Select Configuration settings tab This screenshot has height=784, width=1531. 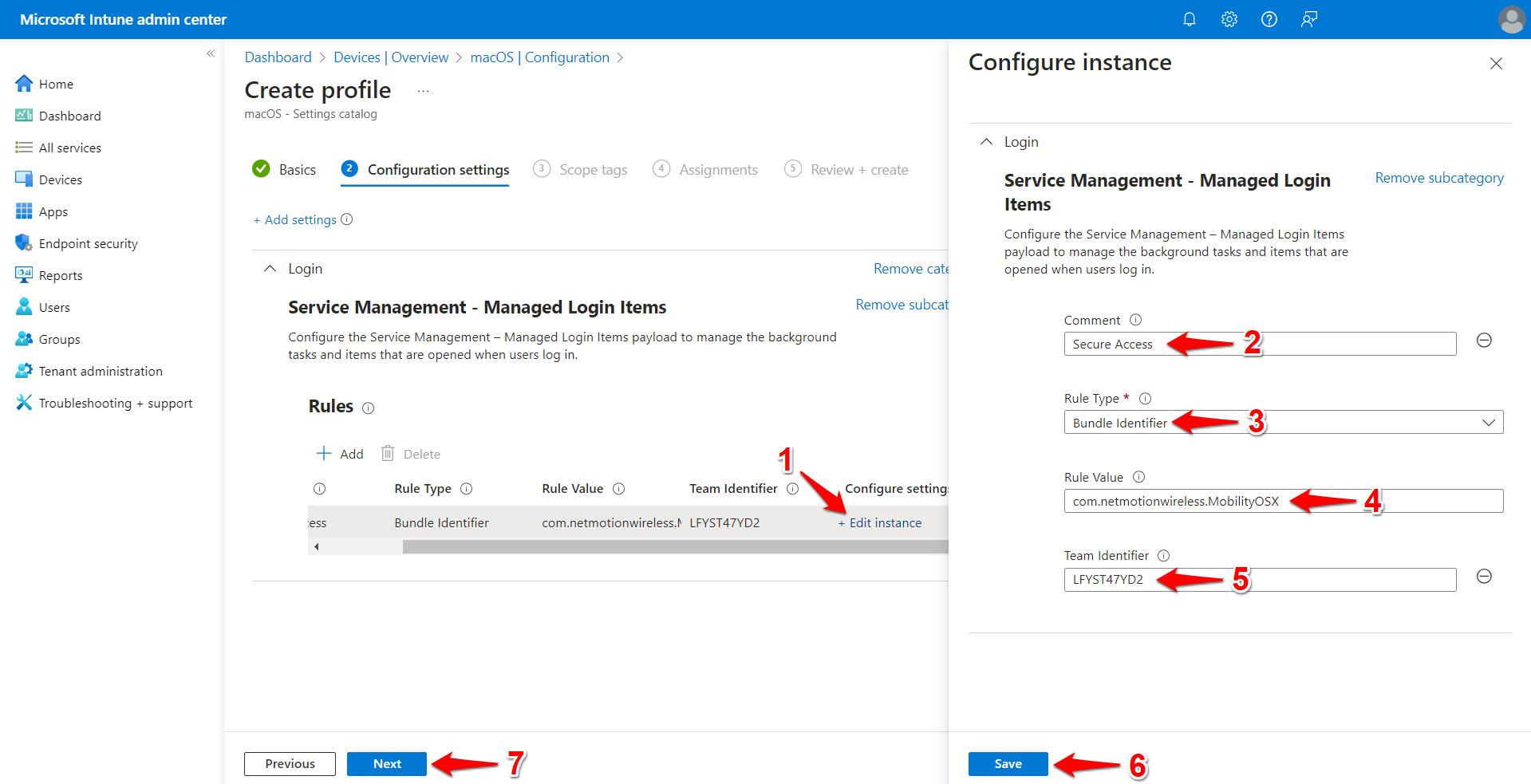click(x=424, y=169)
